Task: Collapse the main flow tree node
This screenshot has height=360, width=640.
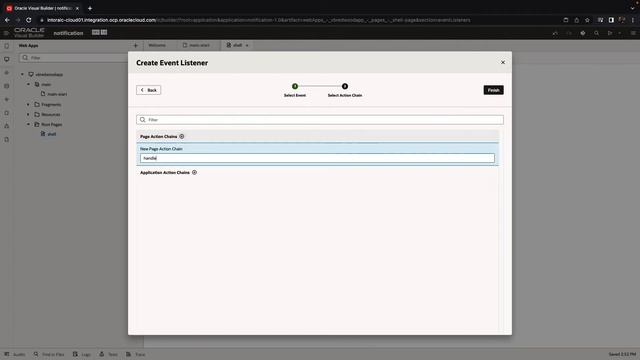Action: (29, 84)
